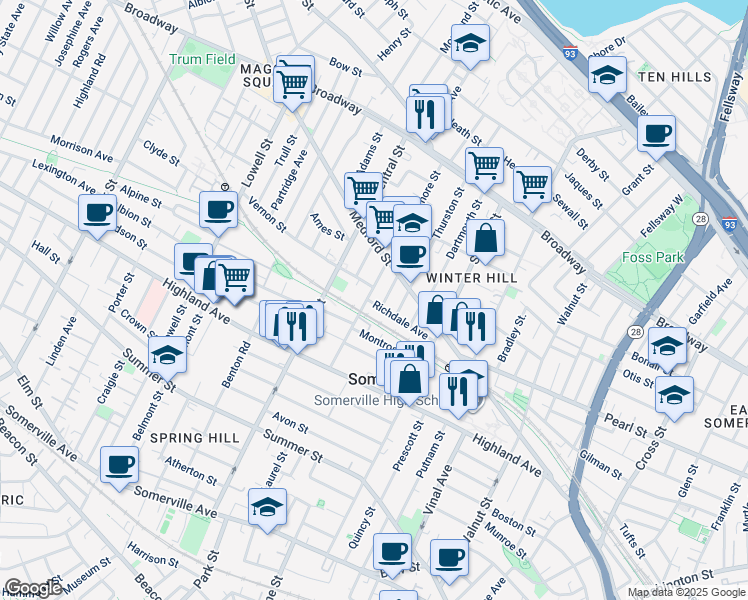Click the school marker above Pearl St

tap(675, 394)
